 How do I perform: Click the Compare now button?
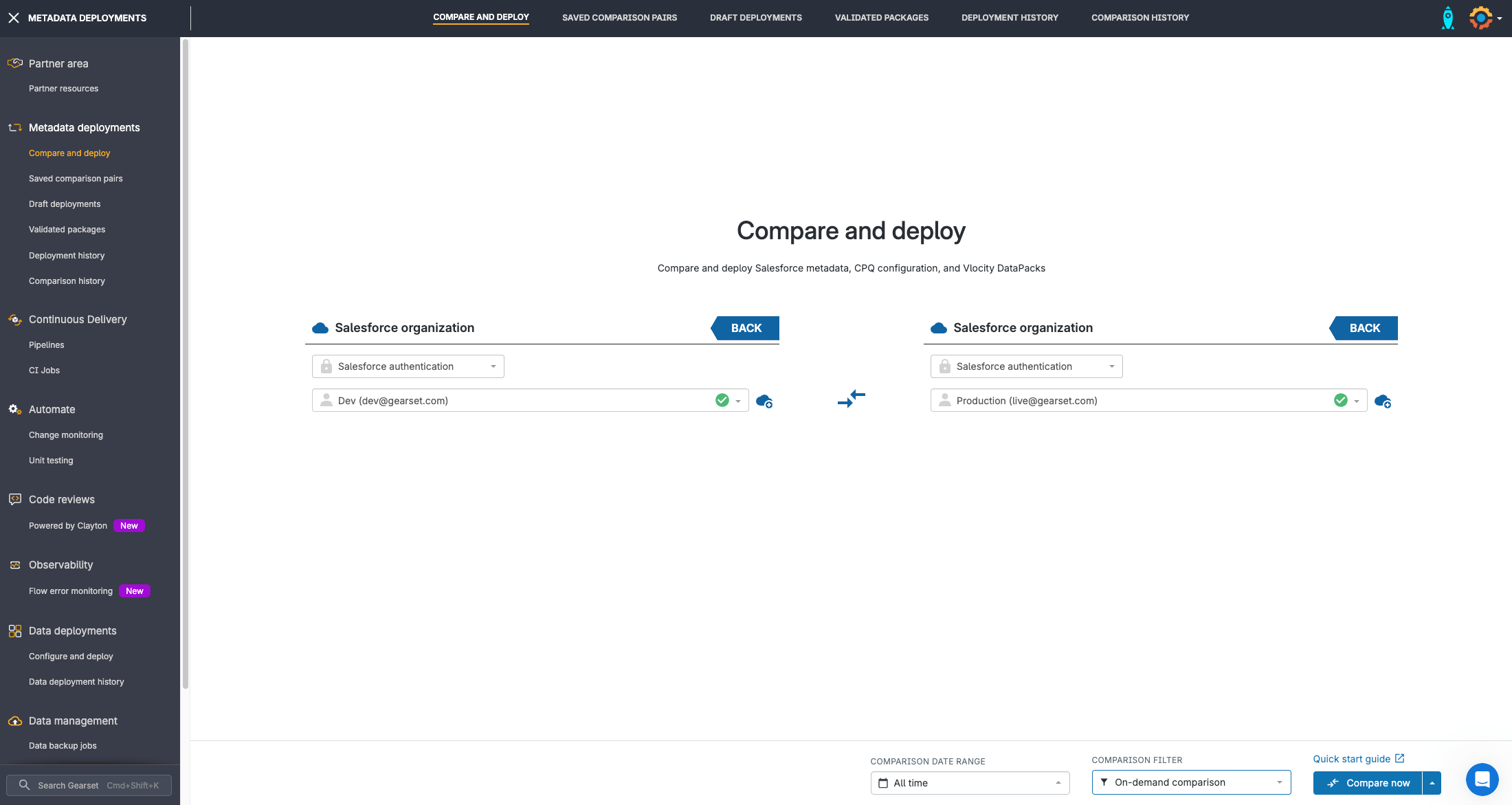tap(1368, 783)
